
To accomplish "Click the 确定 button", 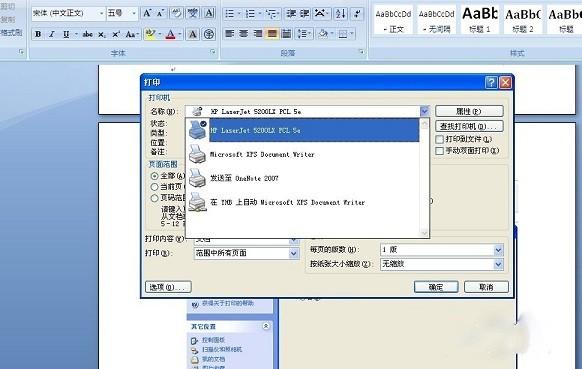I will coord(436,287).
